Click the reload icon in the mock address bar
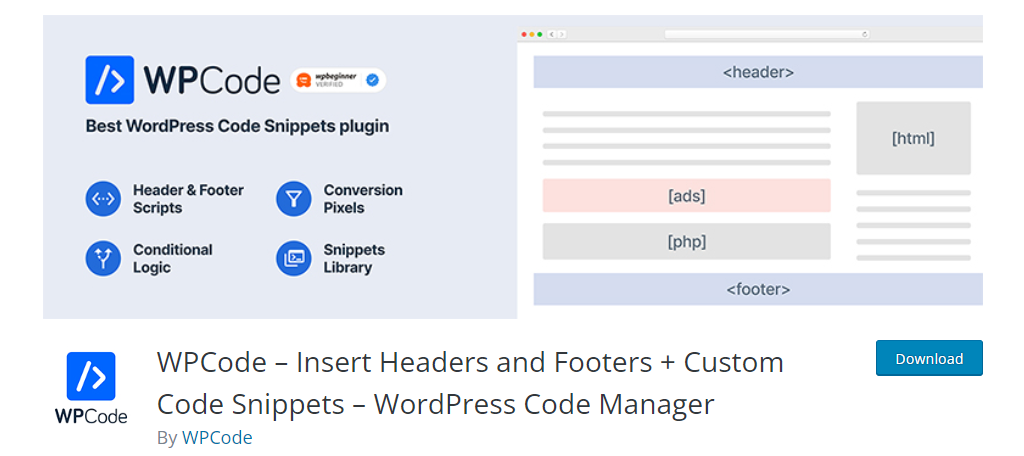Image resolution: width=1024 pixels, height=456 pixels. [x=865, y=34]
